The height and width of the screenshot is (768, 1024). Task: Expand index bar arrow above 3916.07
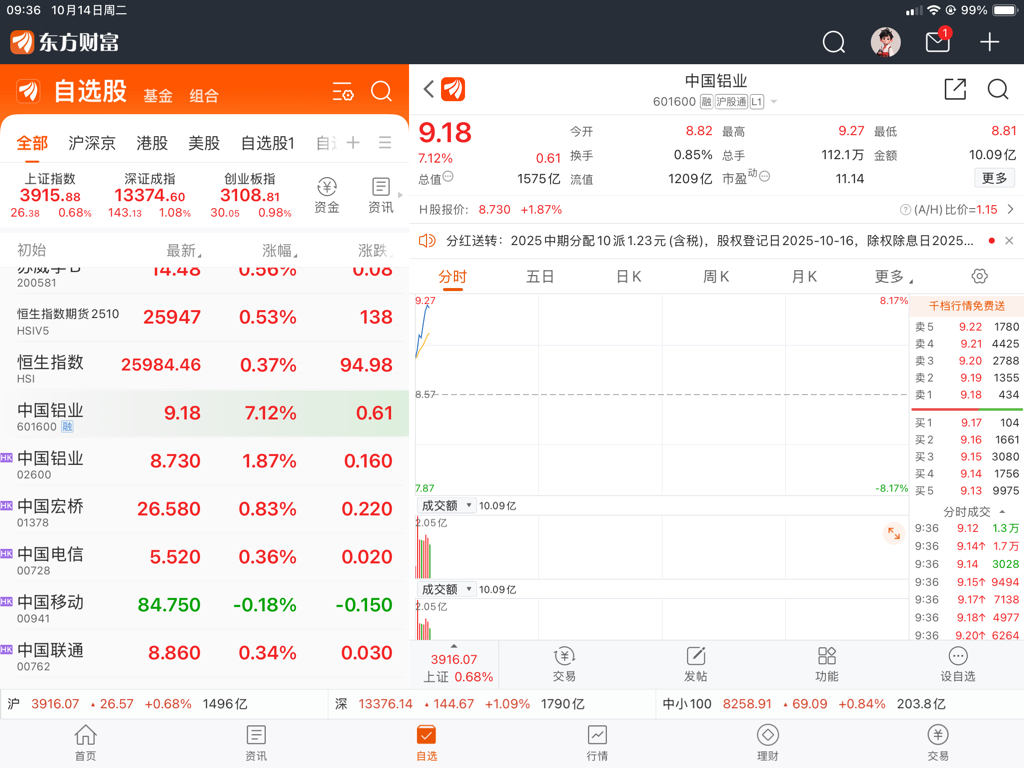pyautogui.click(x=454, y=646)
